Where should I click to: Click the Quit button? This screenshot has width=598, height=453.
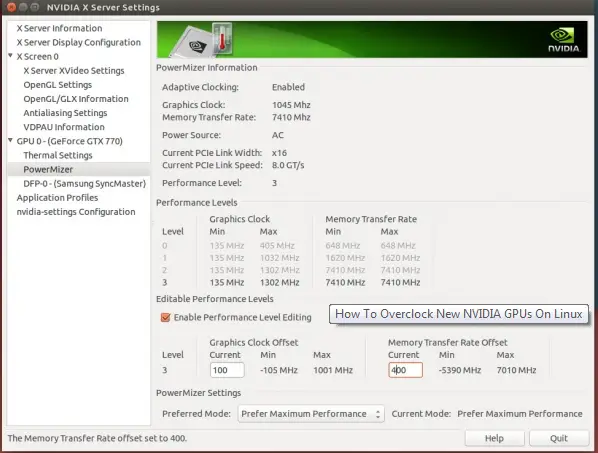click(x=559, y=438)
